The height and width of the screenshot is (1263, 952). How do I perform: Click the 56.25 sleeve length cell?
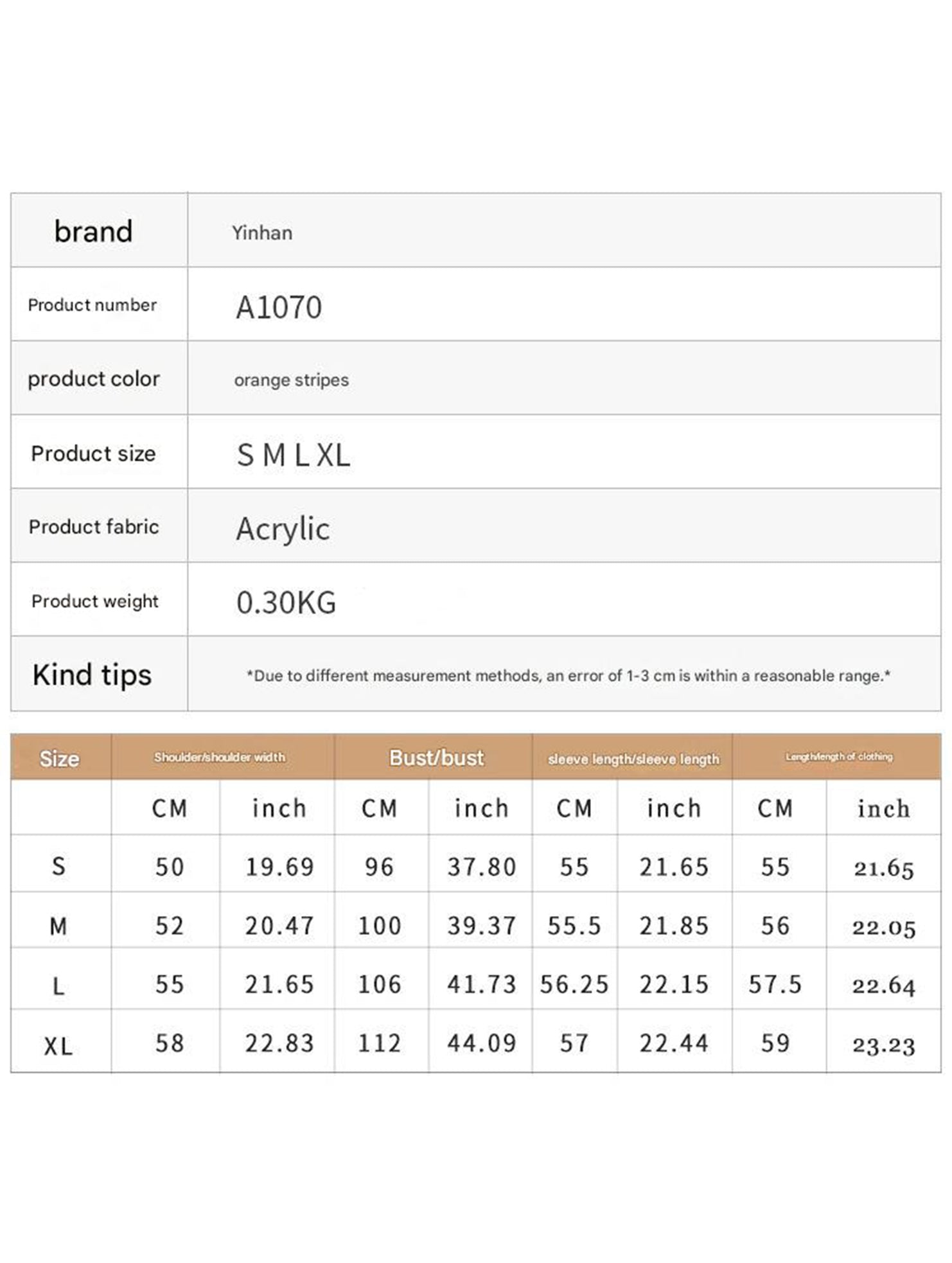click(x=574, y=984)
